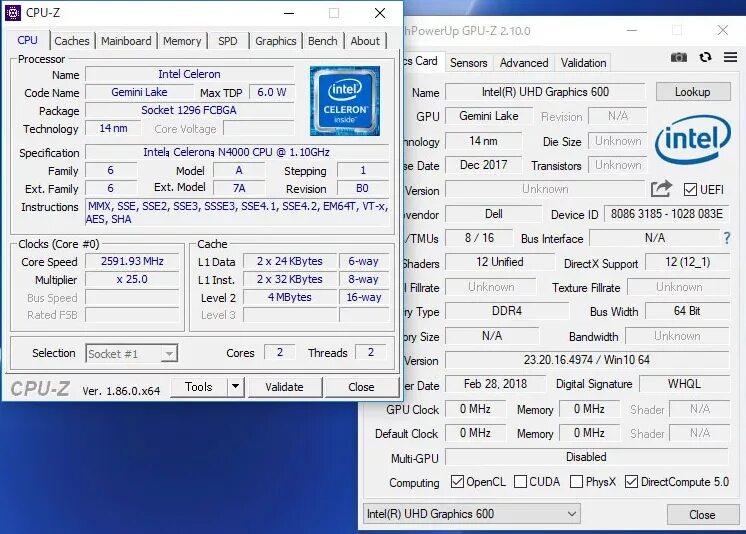Open the SPD tab
The width and height of the screenshot is (746, 534).
pyautogui.click(x=227, y=41)
